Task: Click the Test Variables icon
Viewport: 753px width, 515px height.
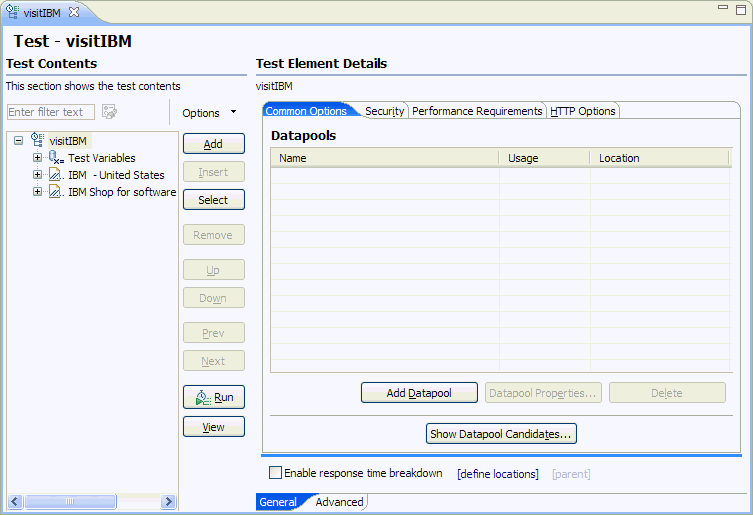Action: pyautogui.click(x=56, y=158)
